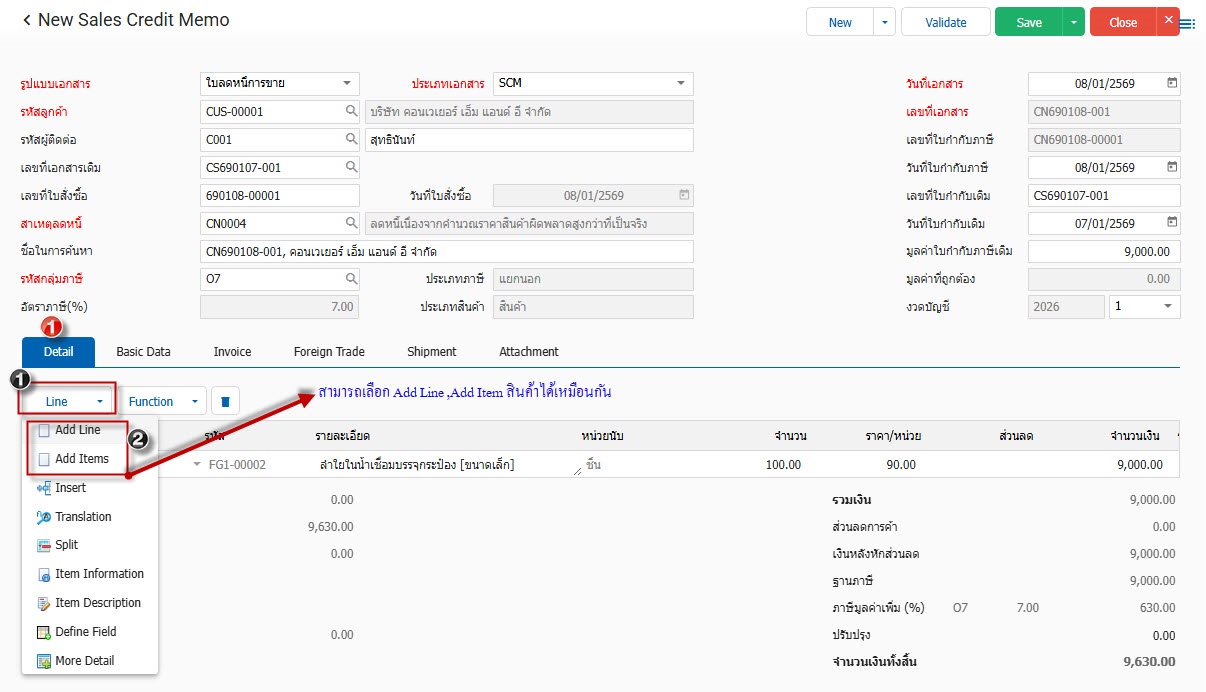
Task: Click the trash delete line icon
Action: click(x=225, y=402)
